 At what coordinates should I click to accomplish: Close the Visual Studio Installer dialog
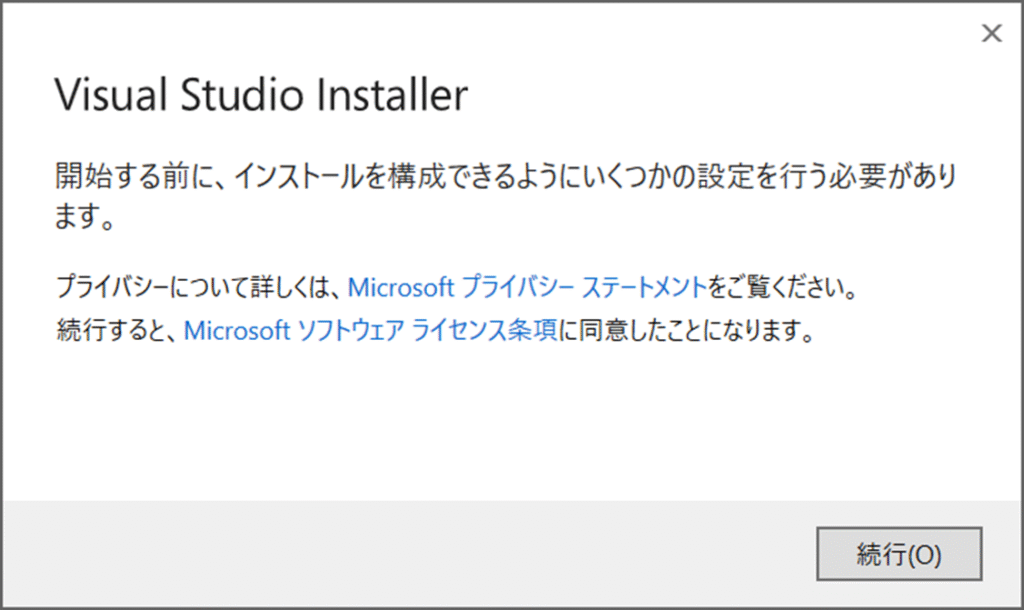(x=991, y=33)
